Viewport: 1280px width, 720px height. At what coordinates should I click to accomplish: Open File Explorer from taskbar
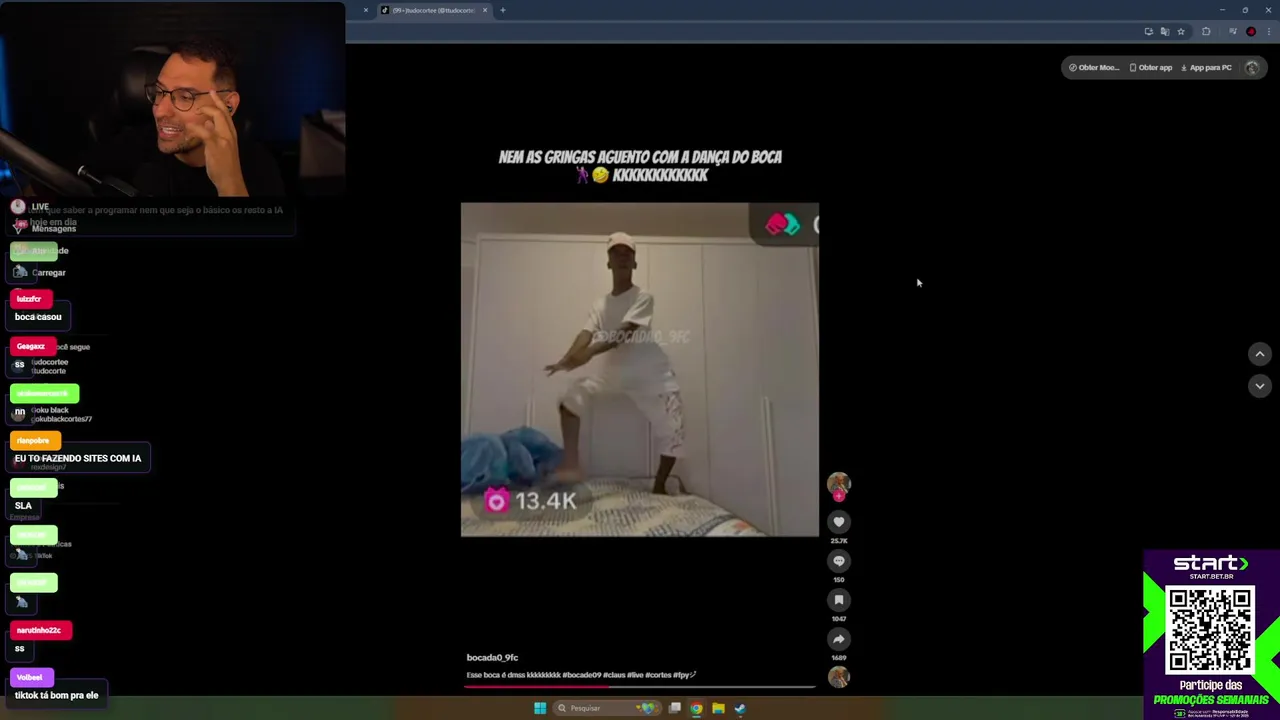(x=718, y=708)
